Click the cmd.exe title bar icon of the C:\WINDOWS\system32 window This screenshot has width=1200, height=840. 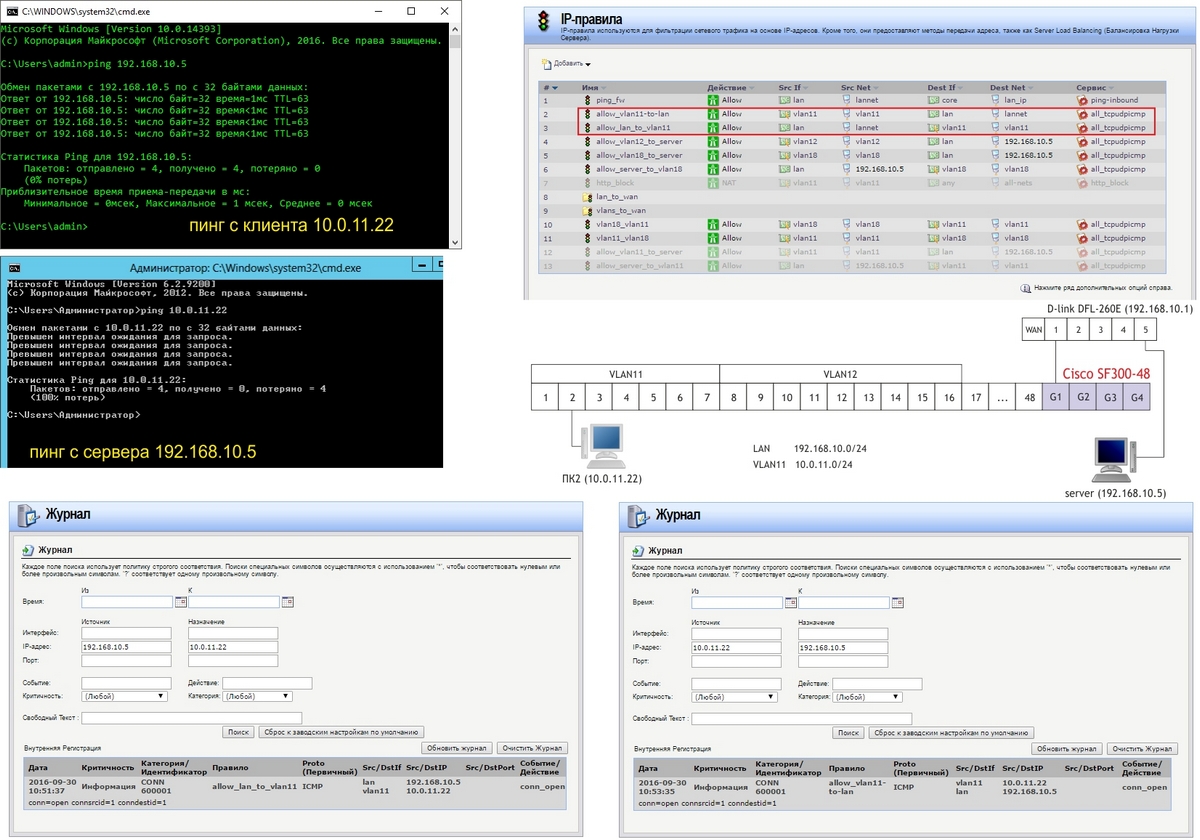pyautogui.click(x=11, y=10)
